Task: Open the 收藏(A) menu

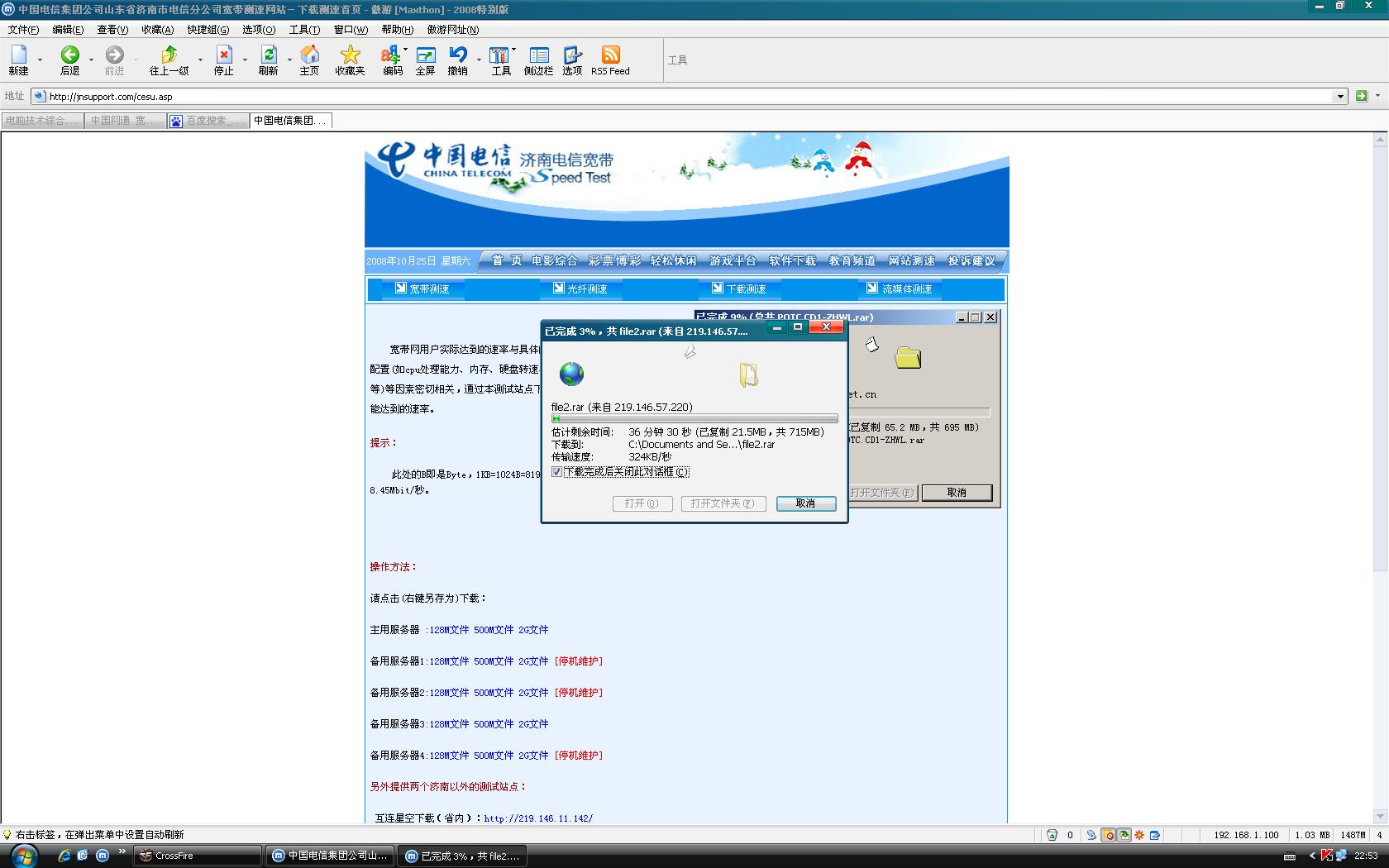Action: click(x=157, y=29)
